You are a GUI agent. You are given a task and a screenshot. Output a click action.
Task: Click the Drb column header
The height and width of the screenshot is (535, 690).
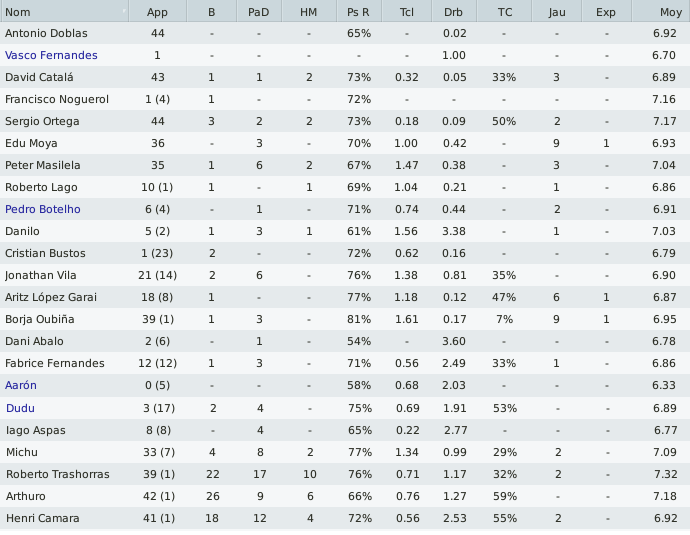(x=454, y=11)
